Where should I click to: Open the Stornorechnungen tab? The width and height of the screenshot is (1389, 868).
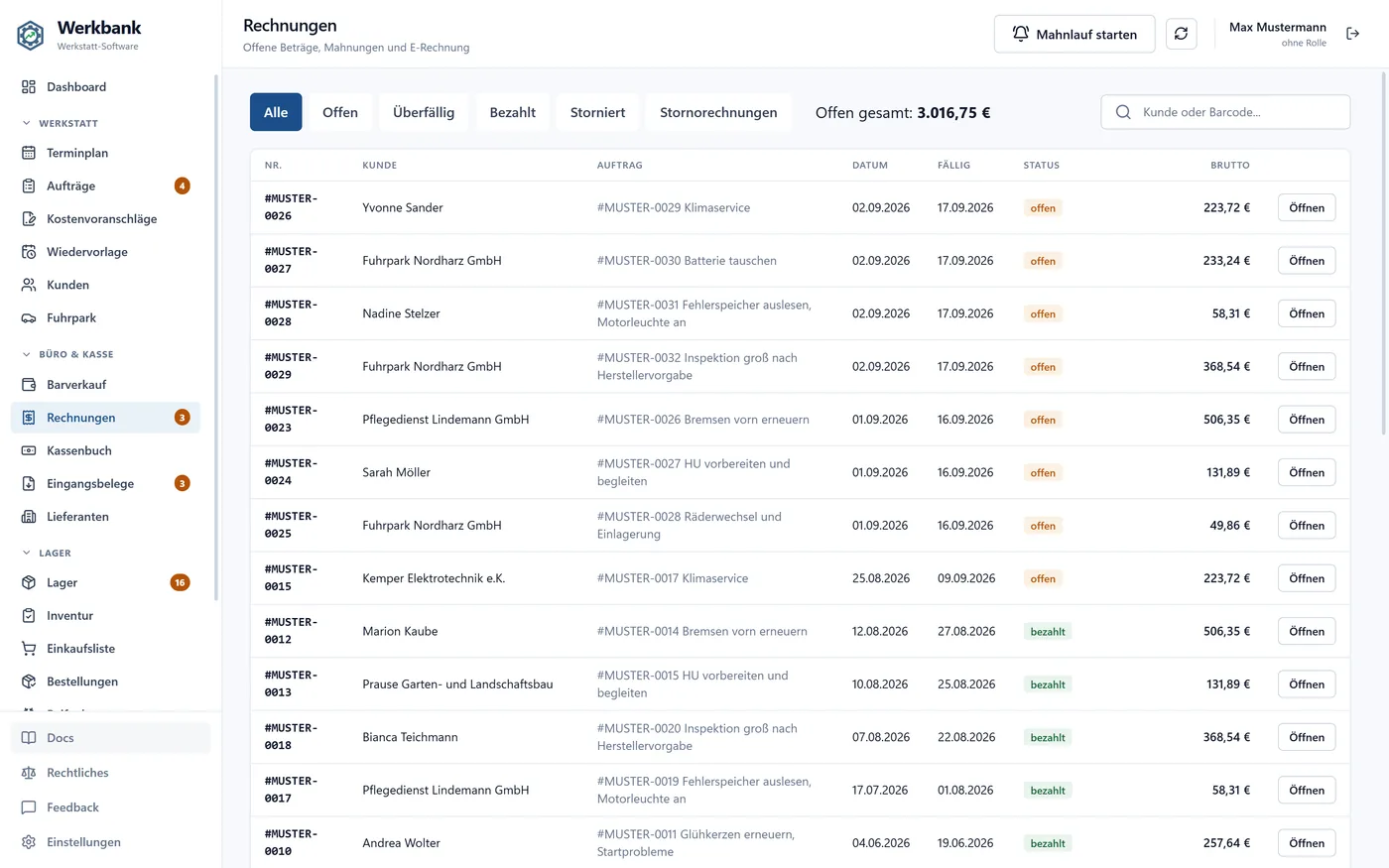(x=718, y=112)
